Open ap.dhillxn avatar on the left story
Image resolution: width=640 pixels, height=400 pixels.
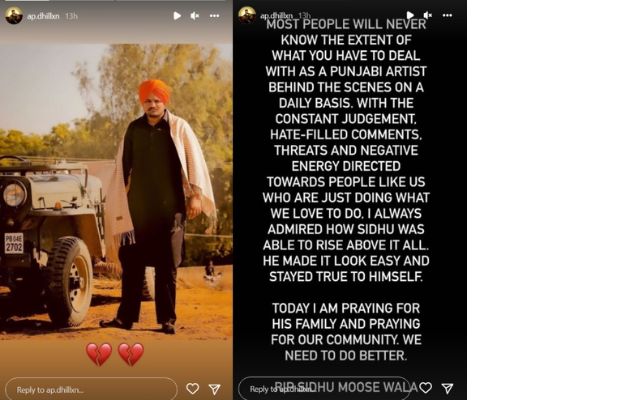(x=14, y=16)
